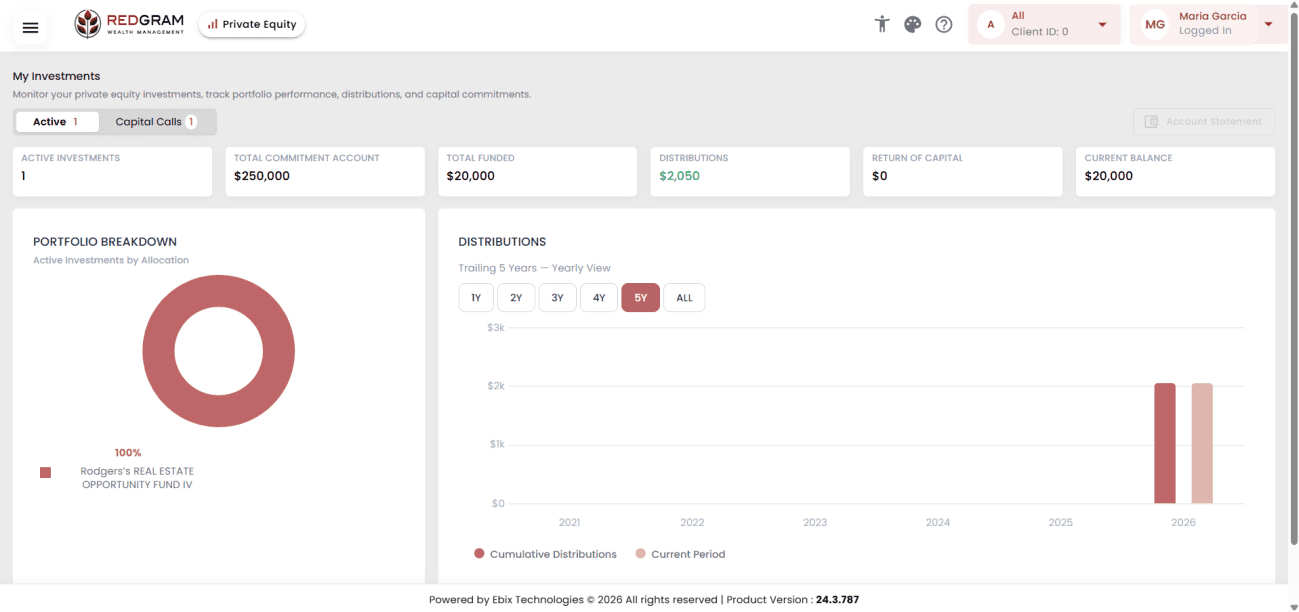Click the MG user avatar
This screenshot has width=1299, height=612.
[x=1155, y=24]
